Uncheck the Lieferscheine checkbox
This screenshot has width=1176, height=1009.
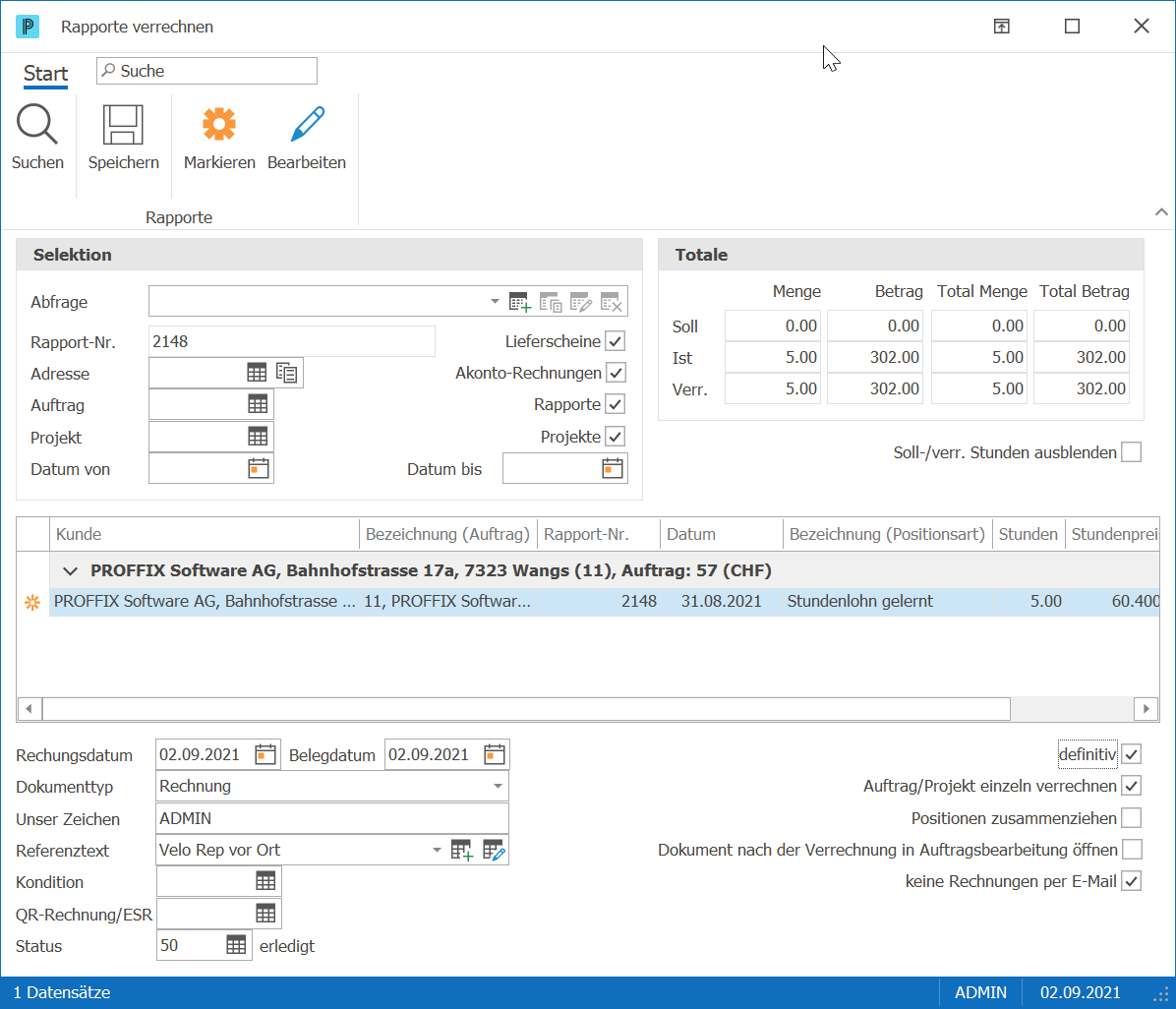(616, 341)
